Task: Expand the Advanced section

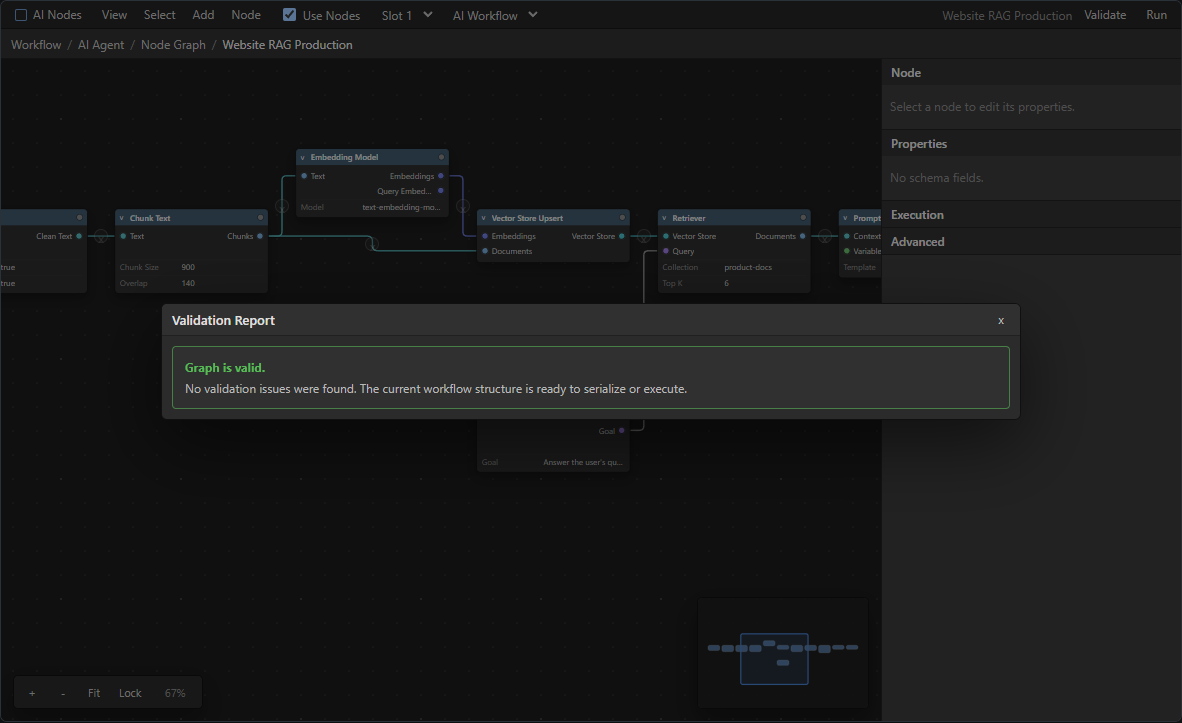Action: pos(1031,242)
